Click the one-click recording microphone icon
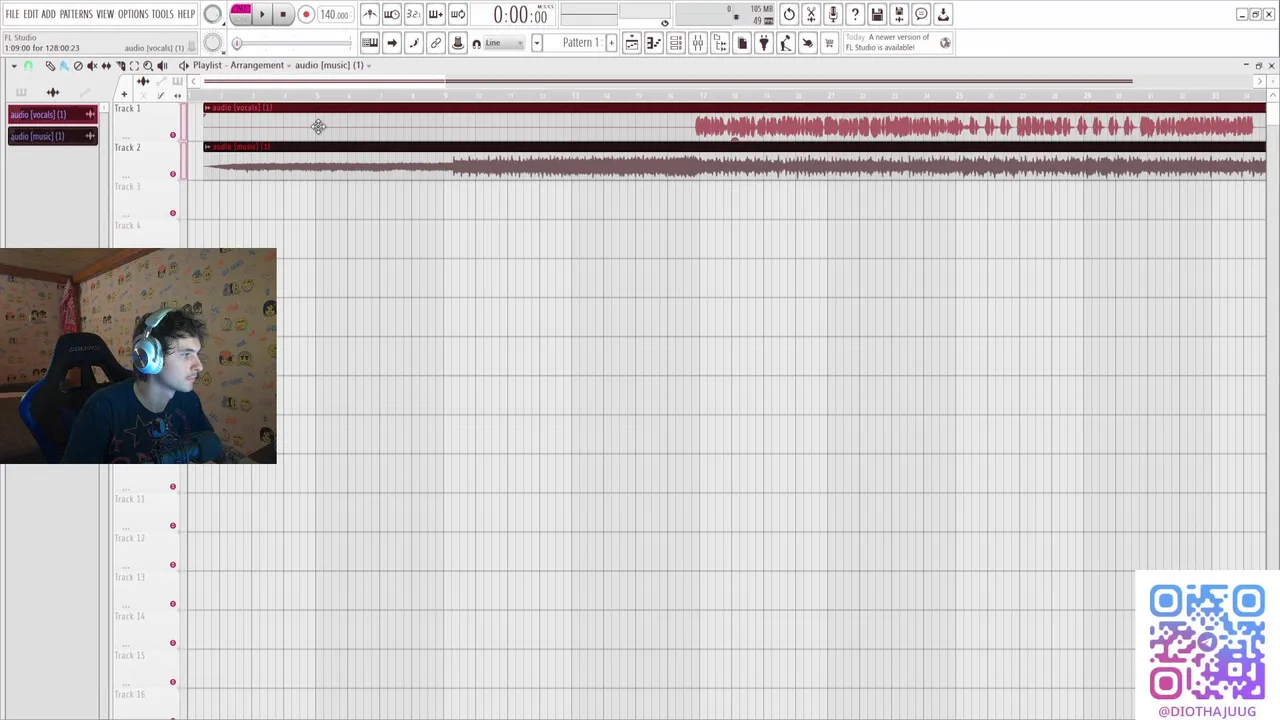This screenshot has height=720, width=1280. tap(833, 14)
